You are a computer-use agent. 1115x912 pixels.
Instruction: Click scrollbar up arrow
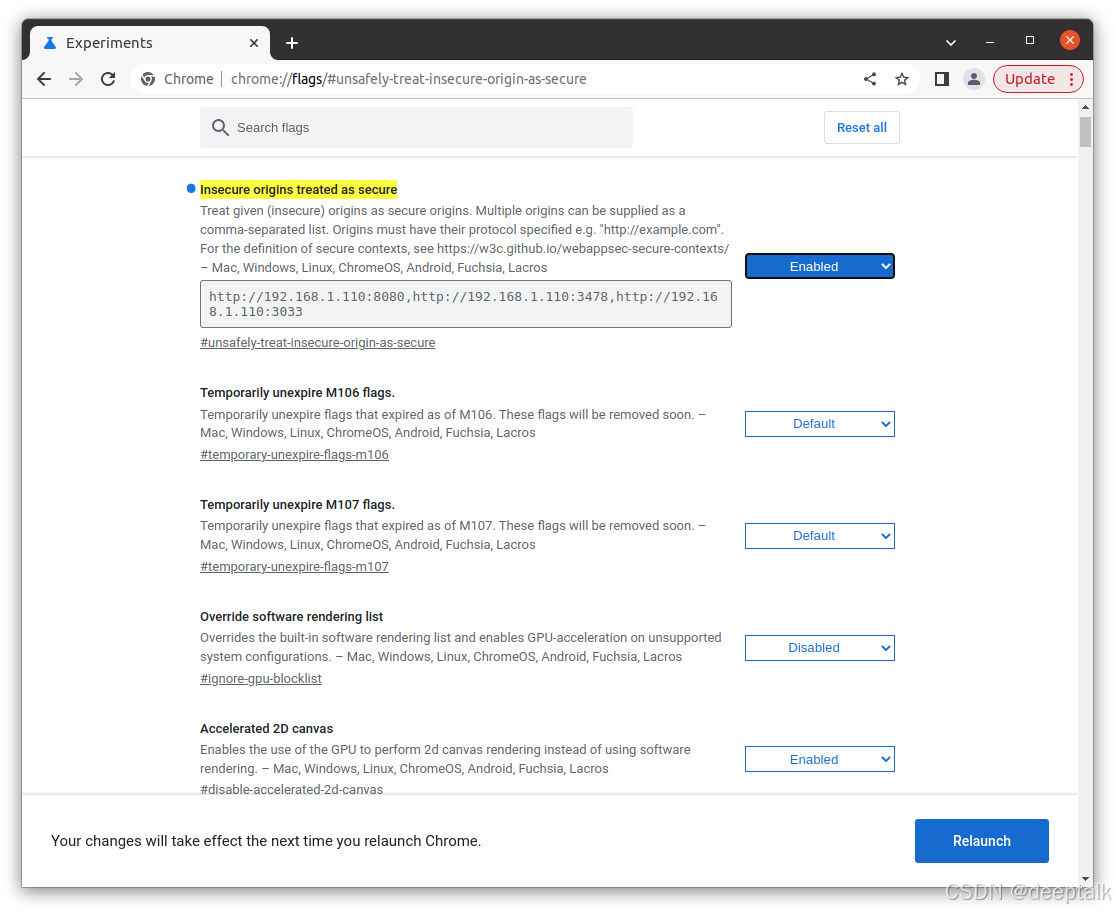1085,107
